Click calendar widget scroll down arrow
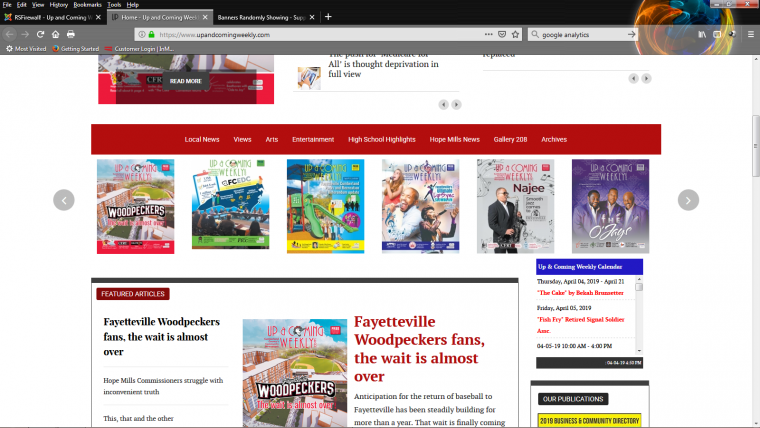The width and height of the screenshot is (760, 428). (639, 351)
